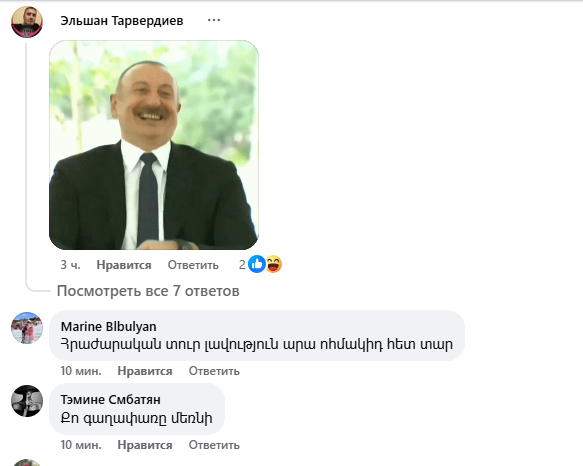Toggle Нравится on Тэмине Смбатян's comment

pos(145,445)
